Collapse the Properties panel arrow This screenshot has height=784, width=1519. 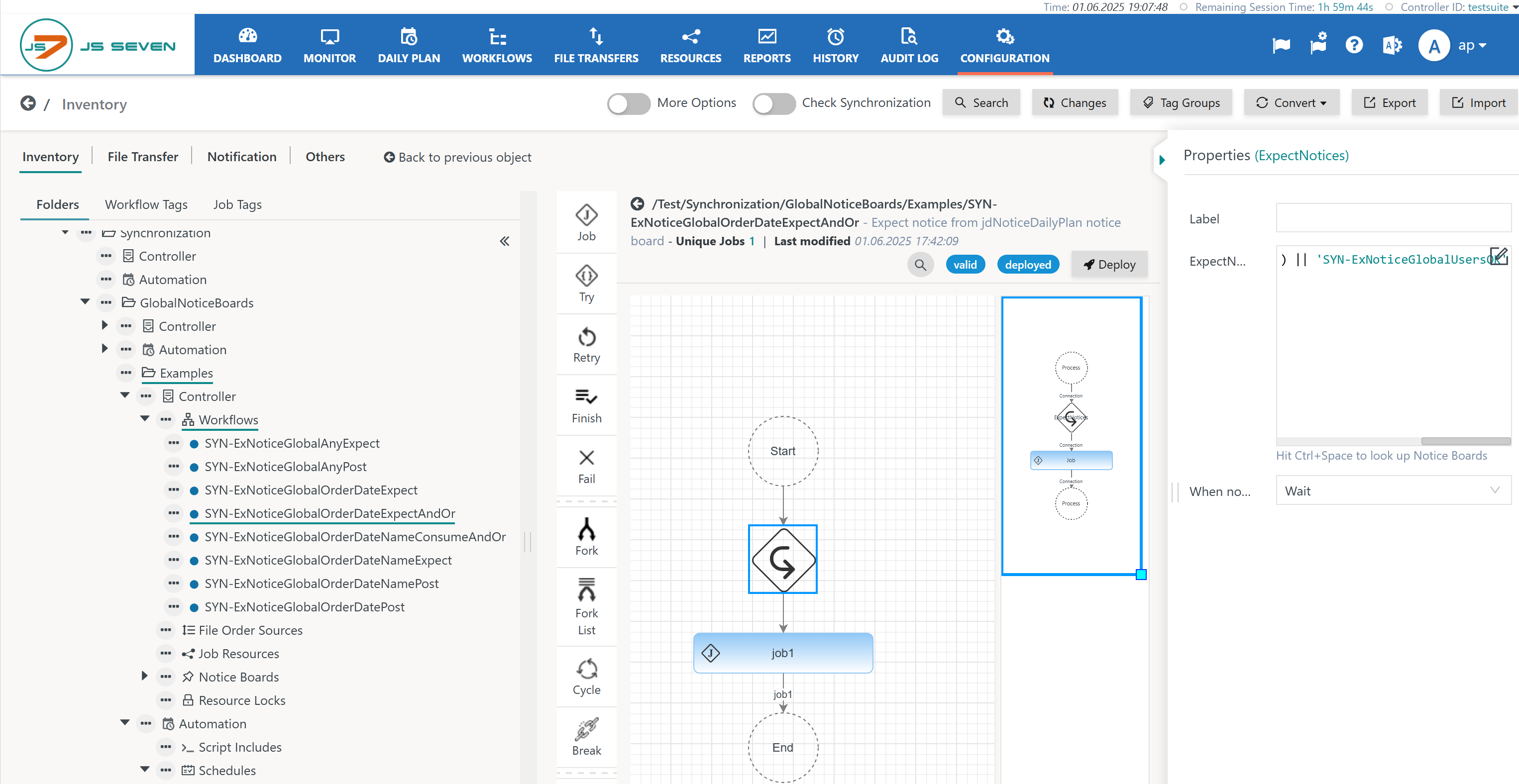click(1162, 160)
